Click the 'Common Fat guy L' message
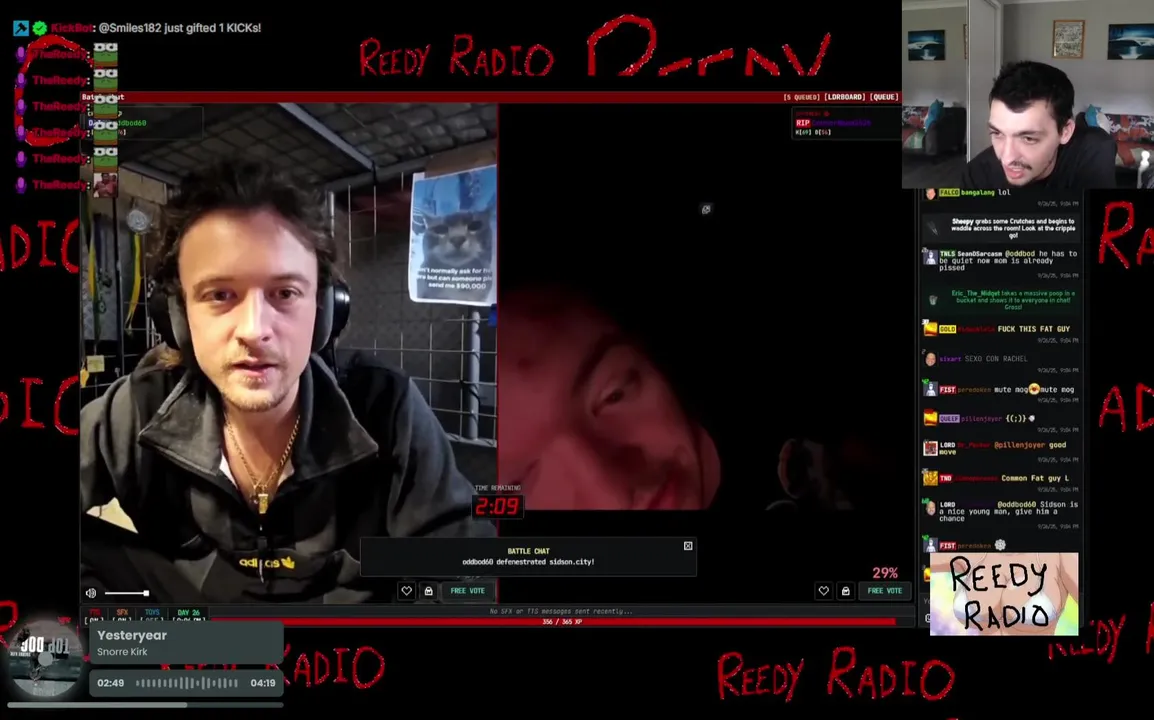This screenshot has width=1154, height=720. coord(1035,479)
